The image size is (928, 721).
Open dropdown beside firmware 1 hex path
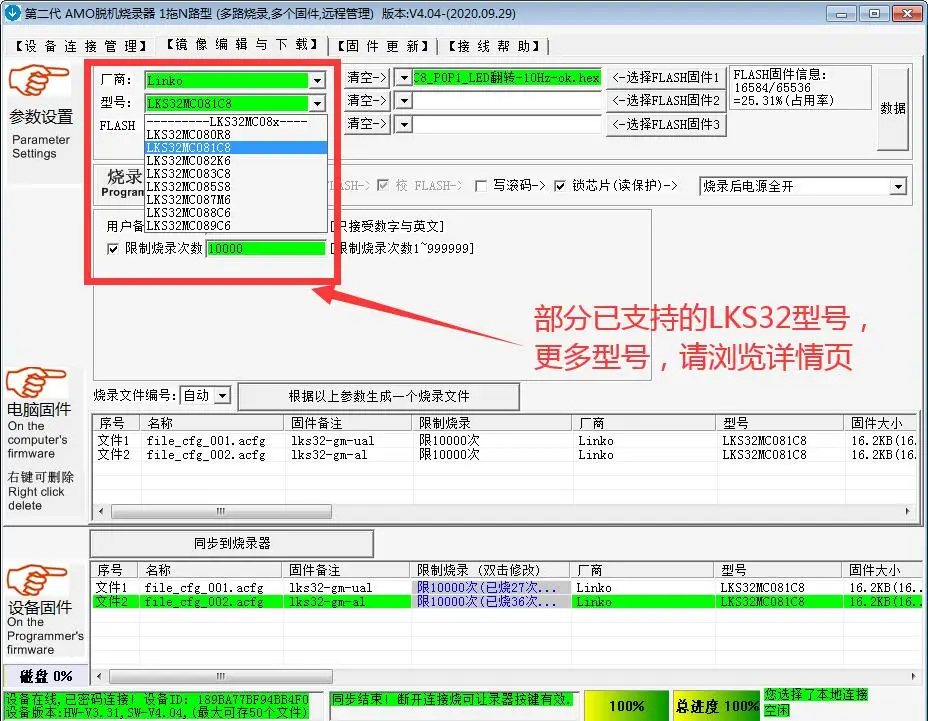pos(404,78)
